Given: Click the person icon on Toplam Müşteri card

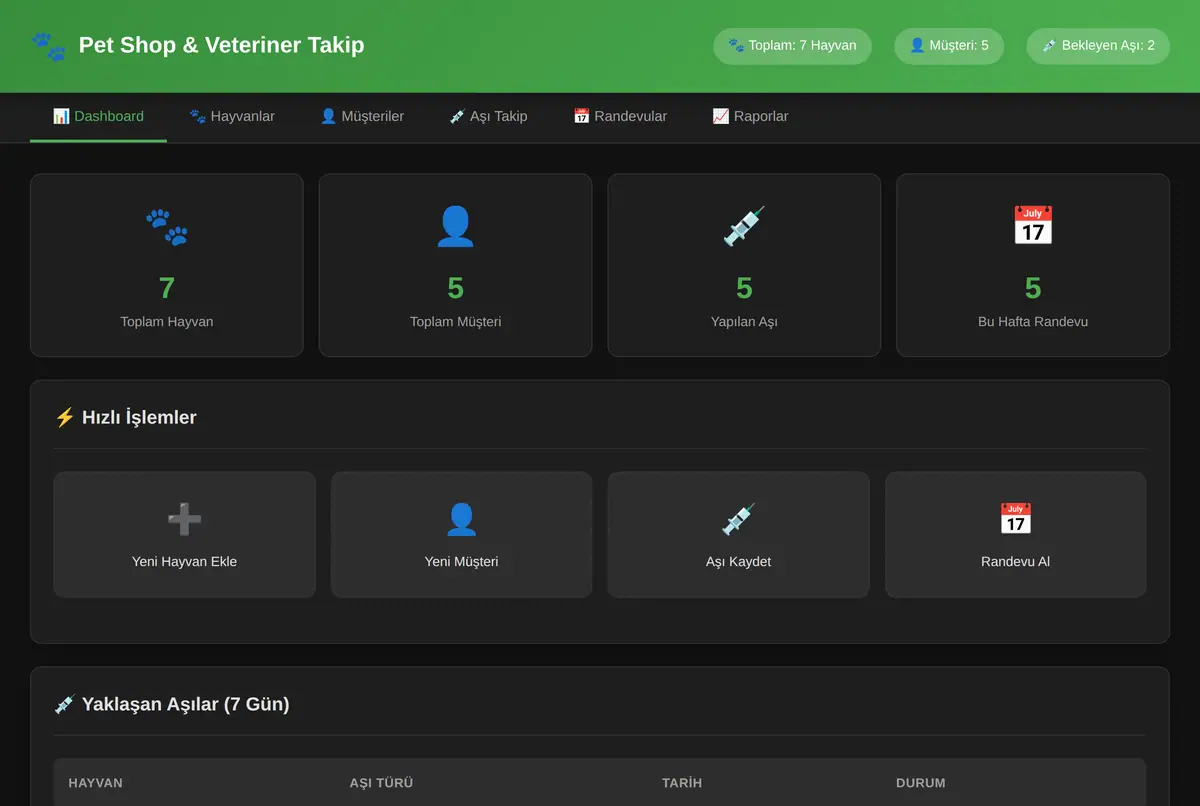Looking at the screenshot, I should (x=455, y=227).
